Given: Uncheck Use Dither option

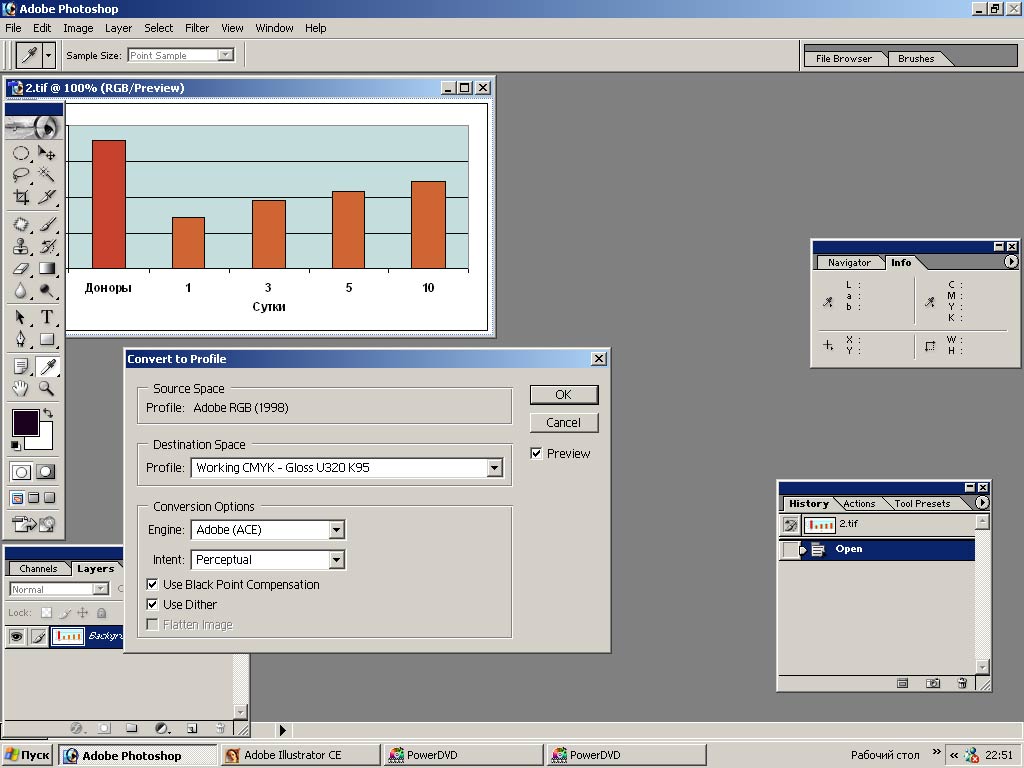Looking at the screenshot, I should point(152,604).
